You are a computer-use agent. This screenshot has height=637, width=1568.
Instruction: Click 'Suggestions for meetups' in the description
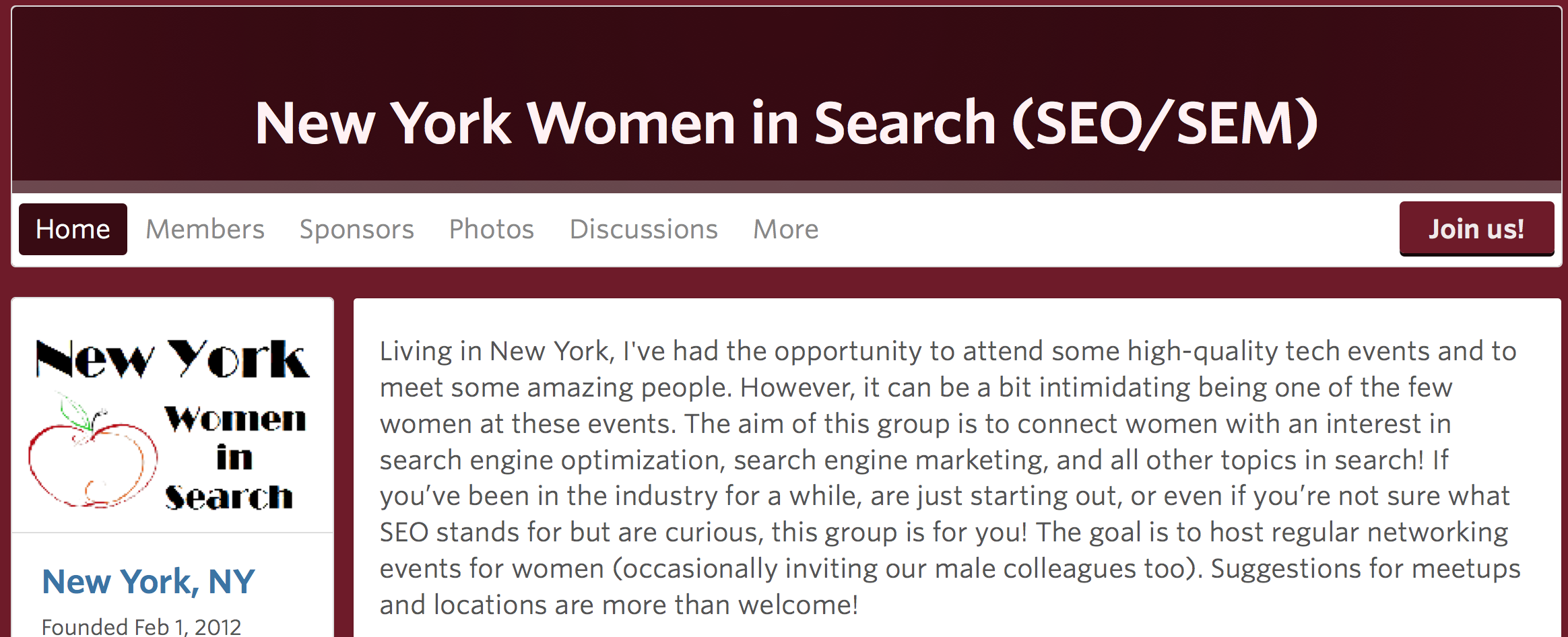coord(1365,569)
